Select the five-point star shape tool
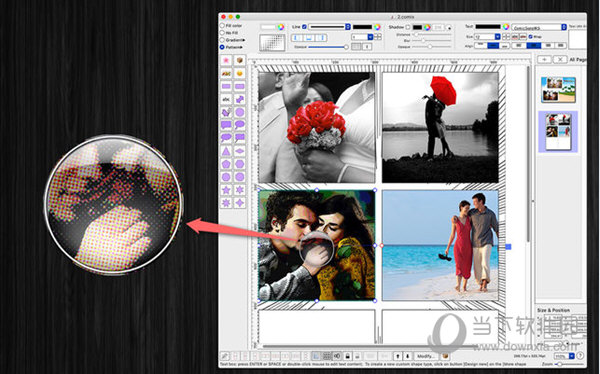The height and width of the screenshot is (374, 600). pos(226,190)
